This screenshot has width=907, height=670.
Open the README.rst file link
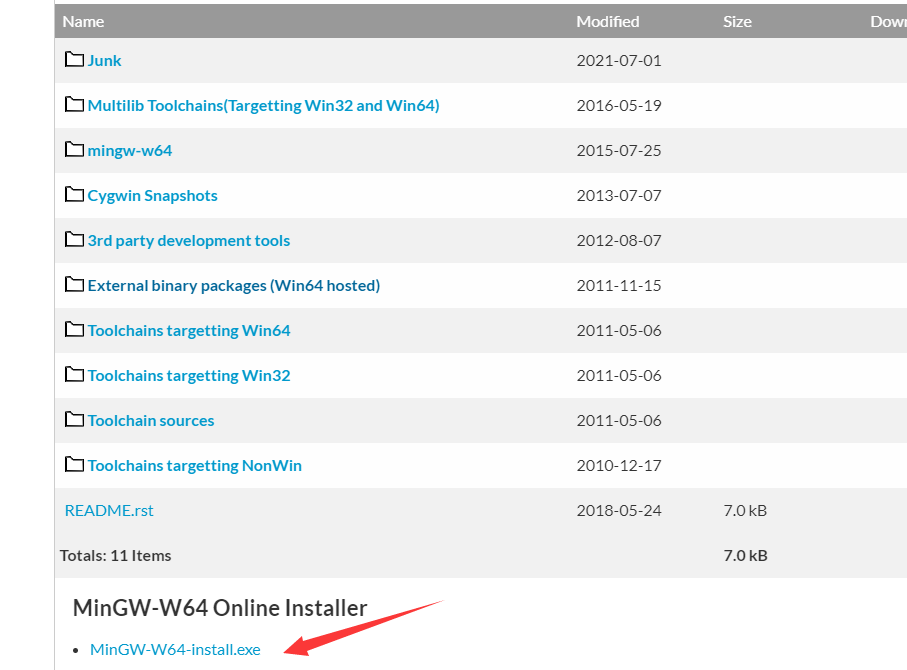click(x=109, y=510)
